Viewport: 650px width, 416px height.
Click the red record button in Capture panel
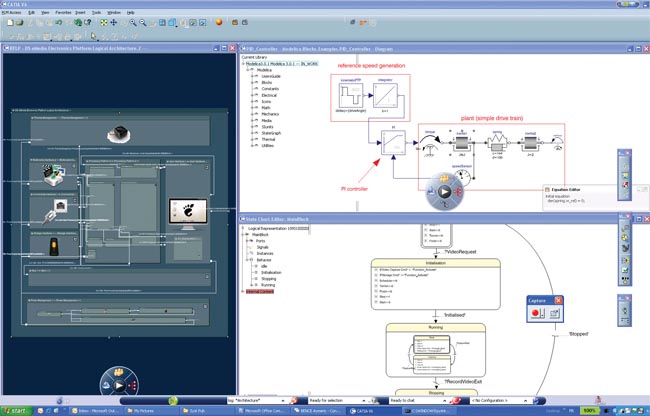pyautogui.click(x=535, y=313)
